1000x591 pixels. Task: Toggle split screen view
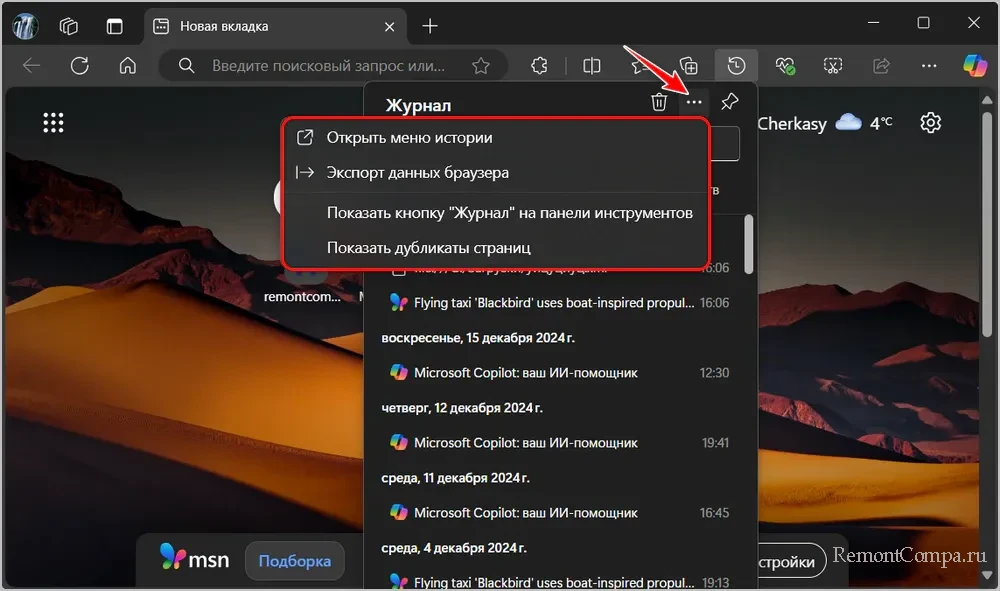[592, 65]
